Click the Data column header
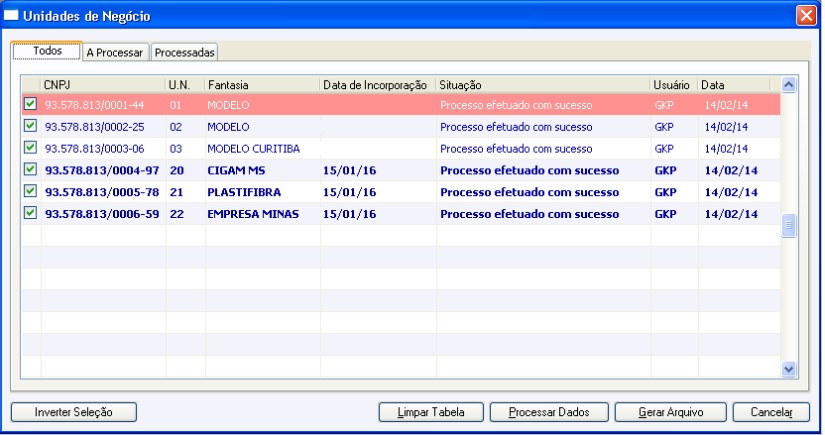The width and height of the screenshot is (825, 435). pos(734,85)
